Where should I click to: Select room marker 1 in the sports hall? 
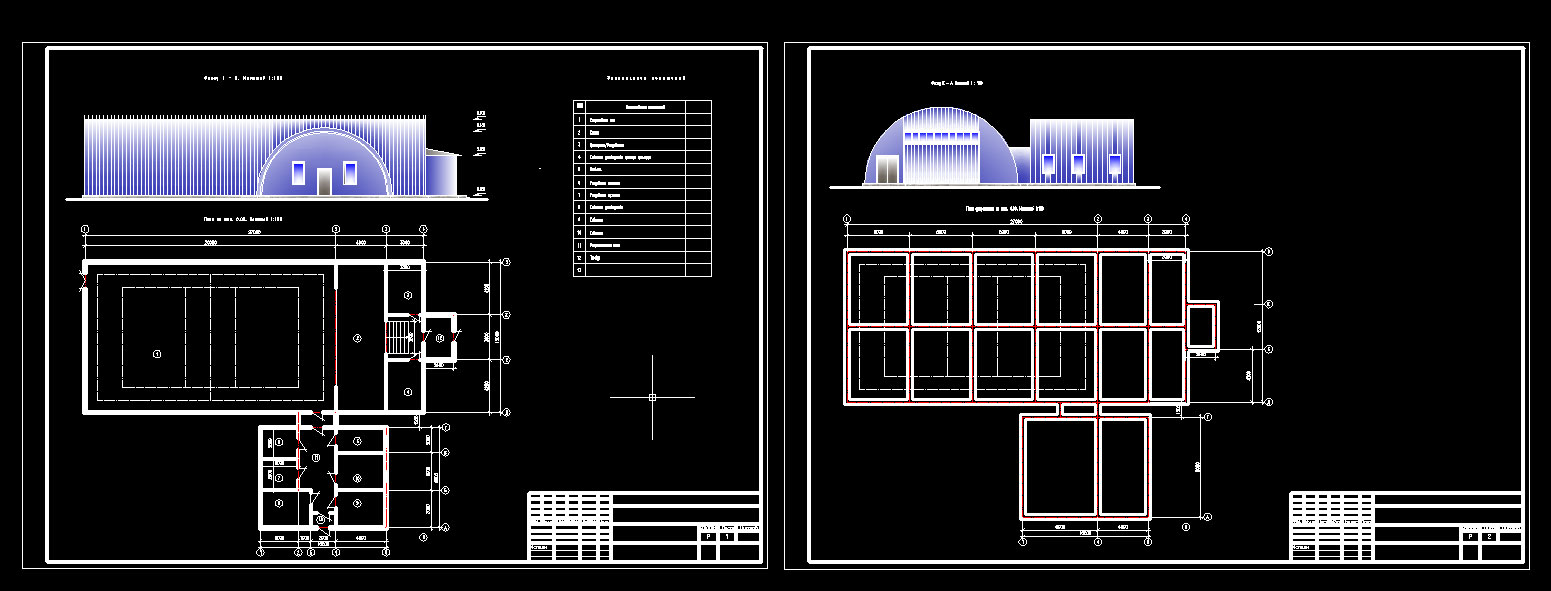coord(156,355)
